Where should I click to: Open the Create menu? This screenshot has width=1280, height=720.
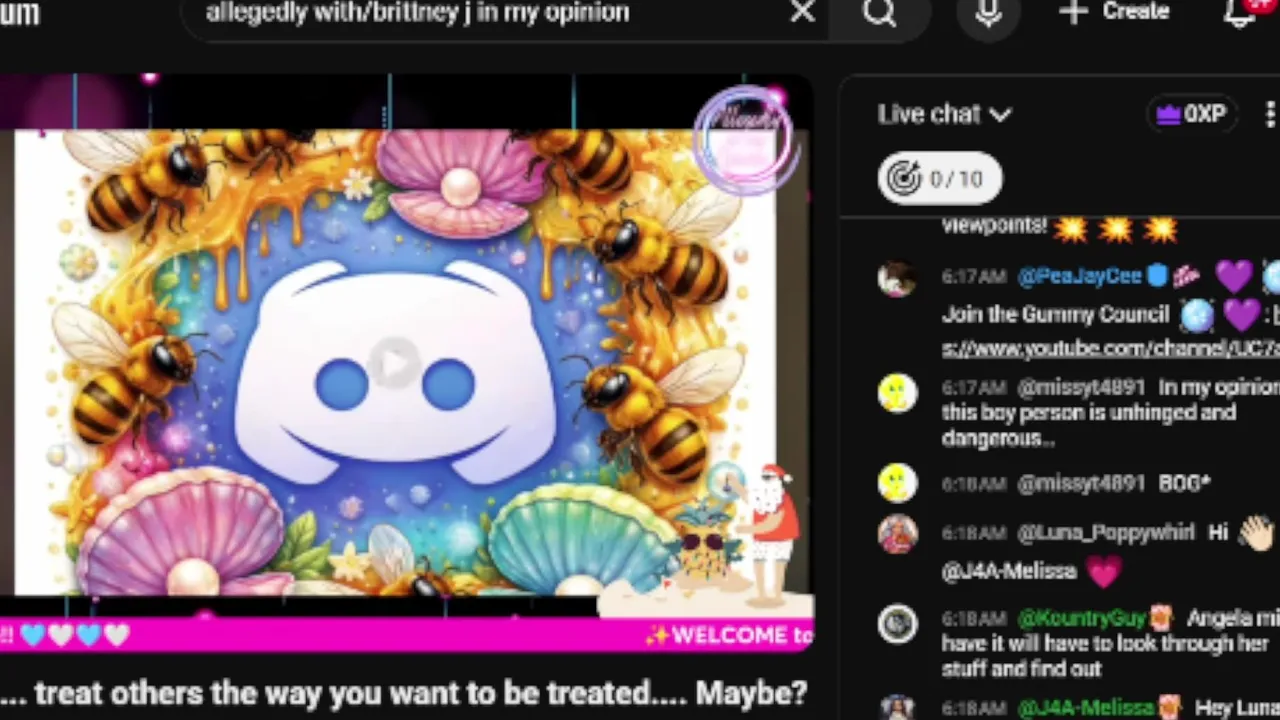[x=1115, y=12]
